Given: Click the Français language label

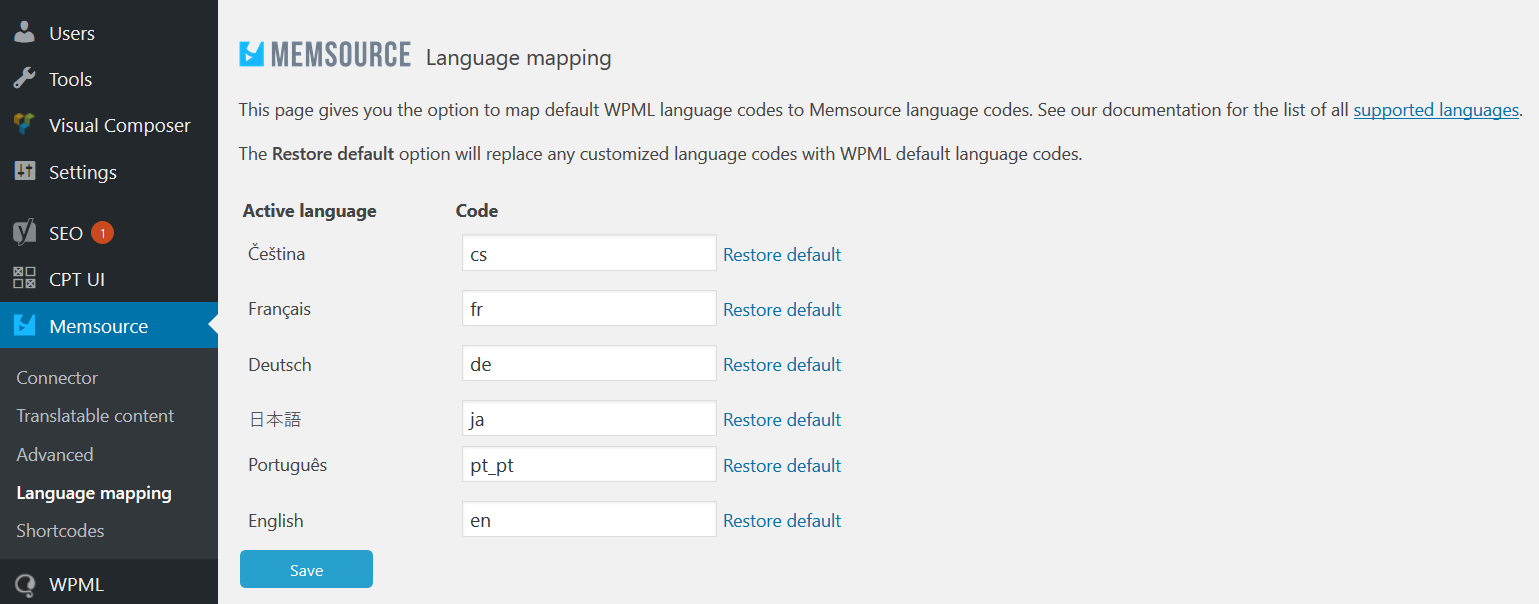Looking at the screenshot, I should click(x=280, y=309).
